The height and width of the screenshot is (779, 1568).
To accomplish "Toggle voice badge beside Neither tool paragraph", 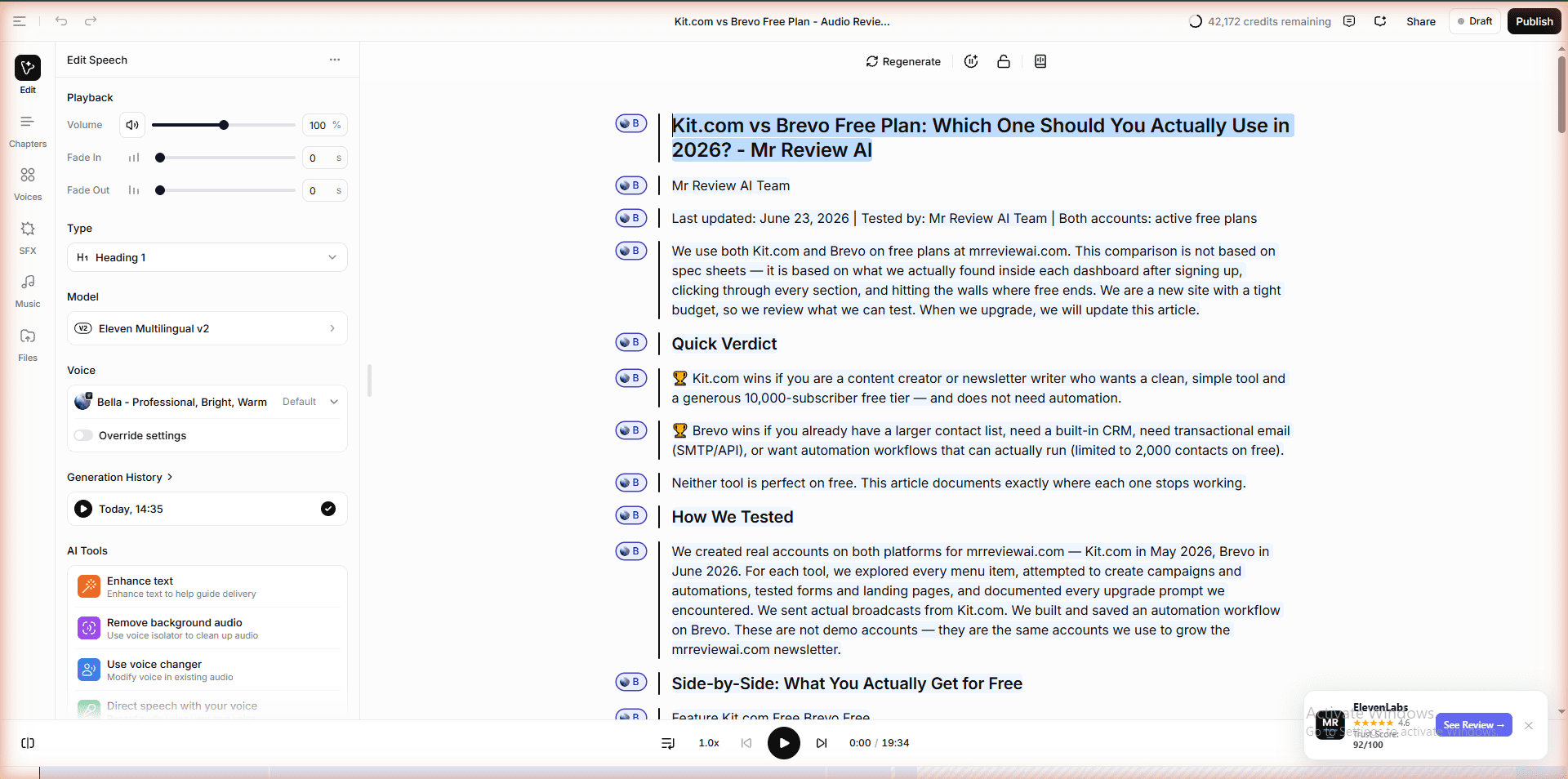I will click(x=631, y=483).
